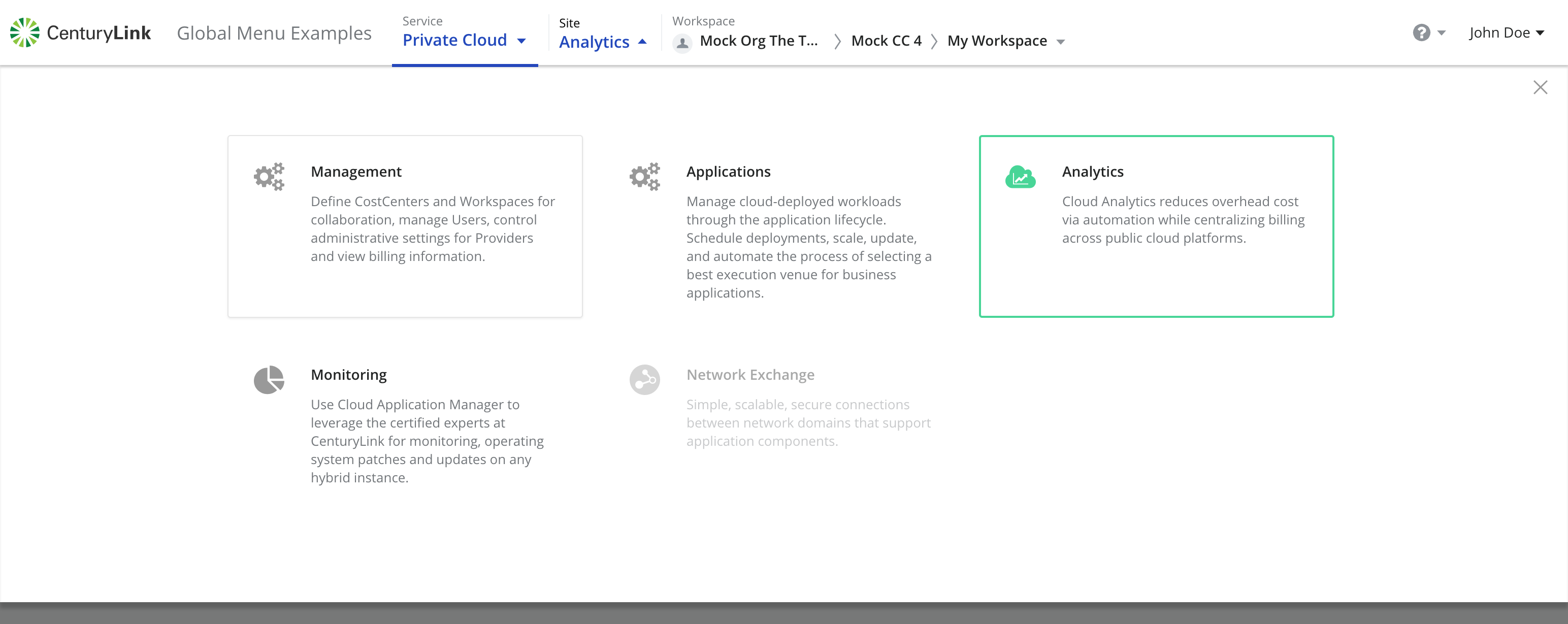Screen dimensions: 1568x624
Task: Expand the My Workspace dropdown arrow
Action: 1060,42
